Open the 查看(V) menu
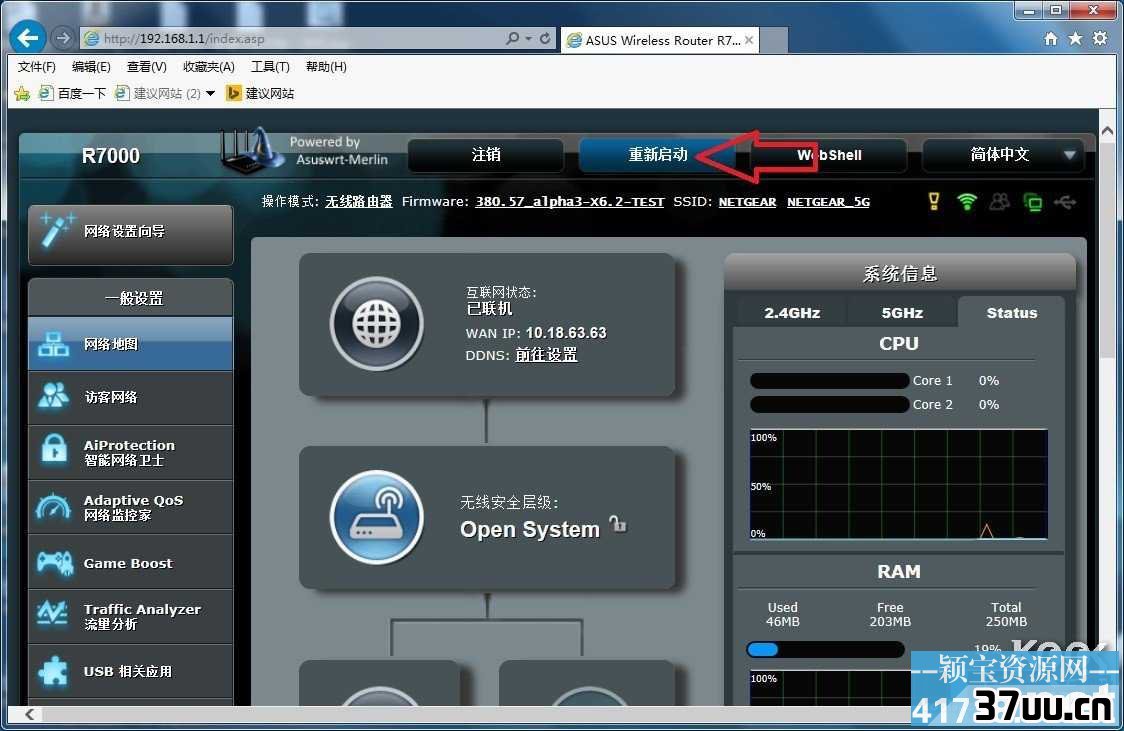The image size is (1124, 731). point(146,67)
